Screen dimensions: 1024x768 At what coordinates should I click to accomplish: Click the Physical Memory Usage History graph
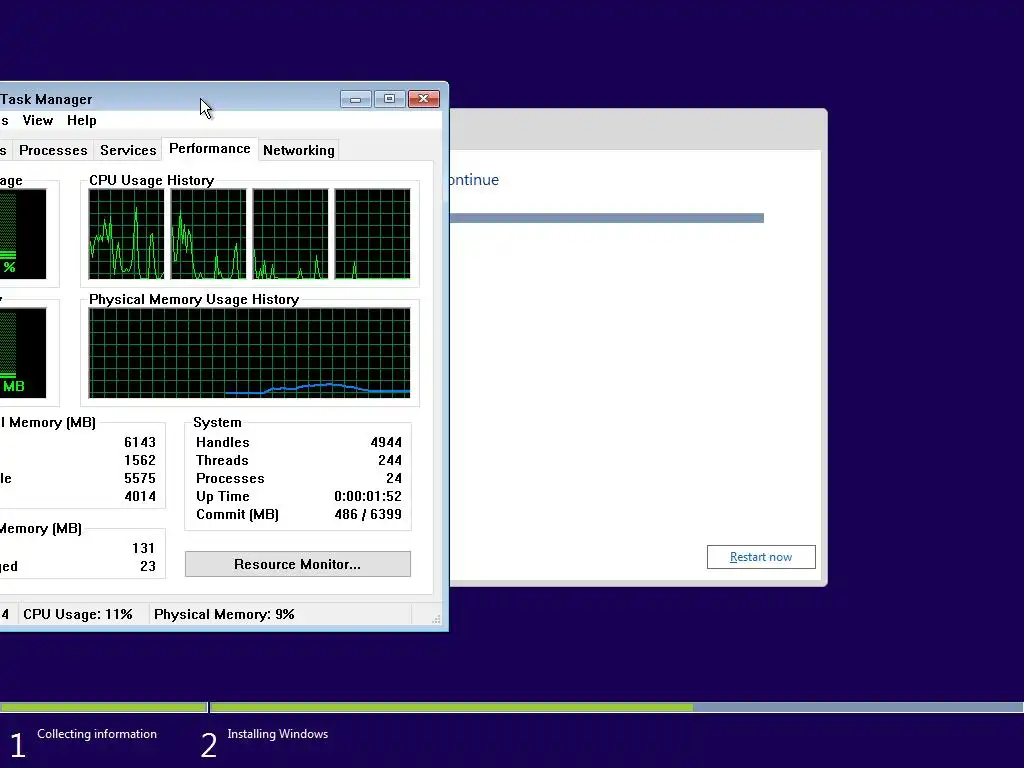(x=249, y=353)
